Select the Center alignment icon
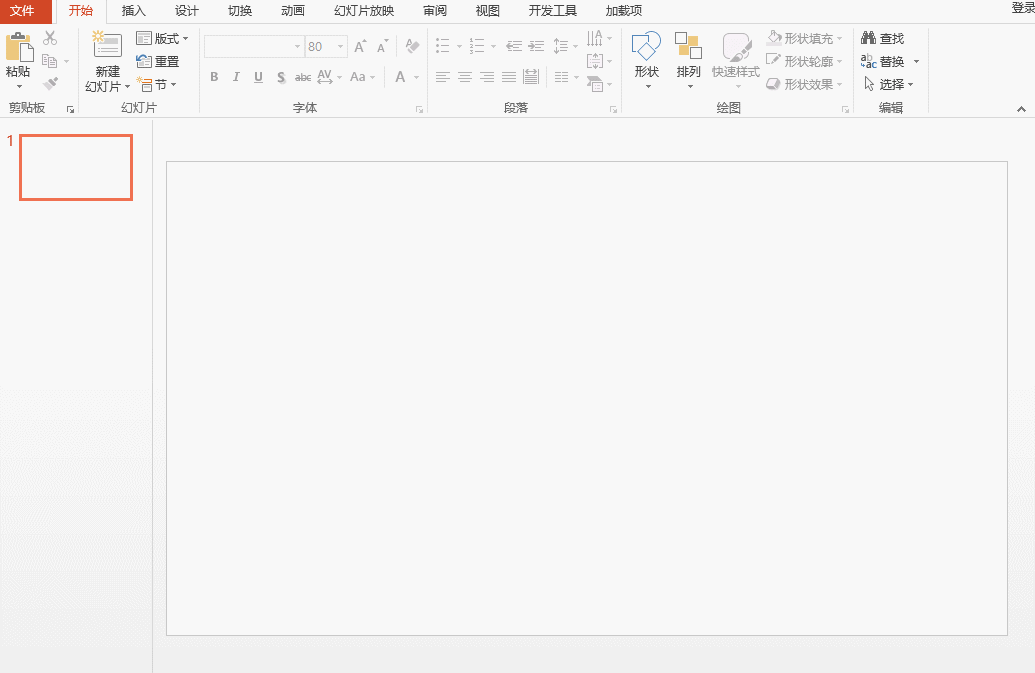Viewport: 1035px width, 673px height. pos(464,77)
